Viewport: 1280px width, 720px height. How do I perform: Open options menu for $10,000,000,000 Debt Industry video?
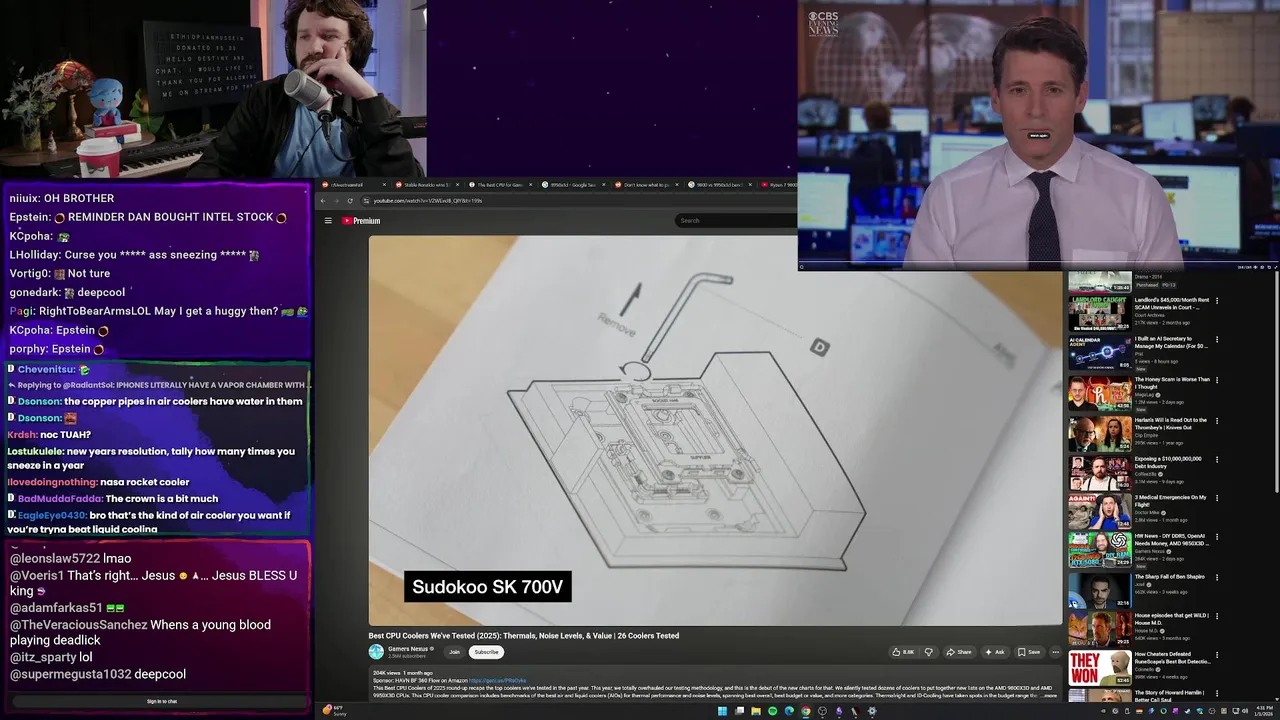tap(1217, 459)
